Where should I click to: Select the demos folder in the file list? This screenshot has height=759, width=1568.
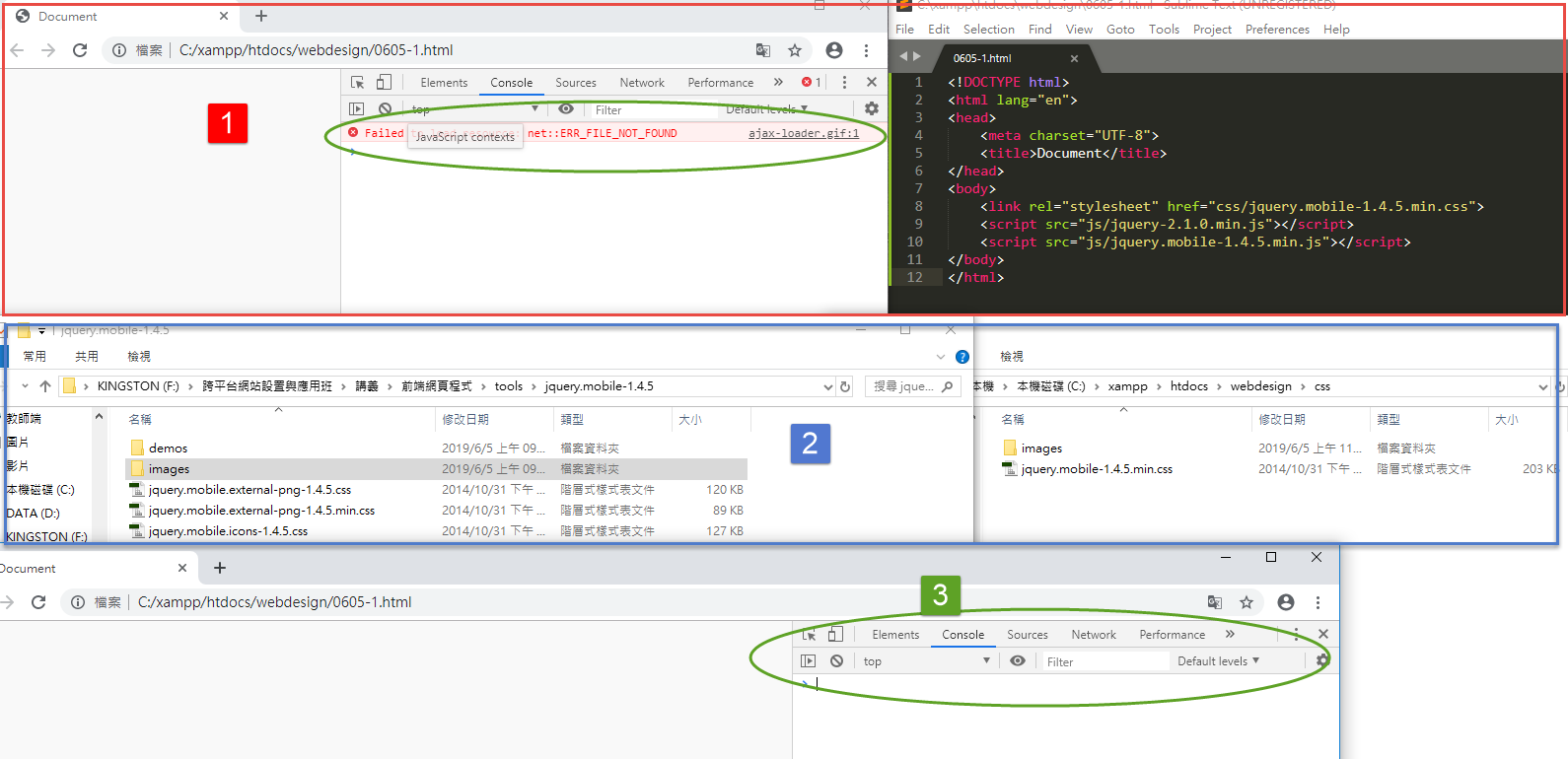click(x=168, y=448)
